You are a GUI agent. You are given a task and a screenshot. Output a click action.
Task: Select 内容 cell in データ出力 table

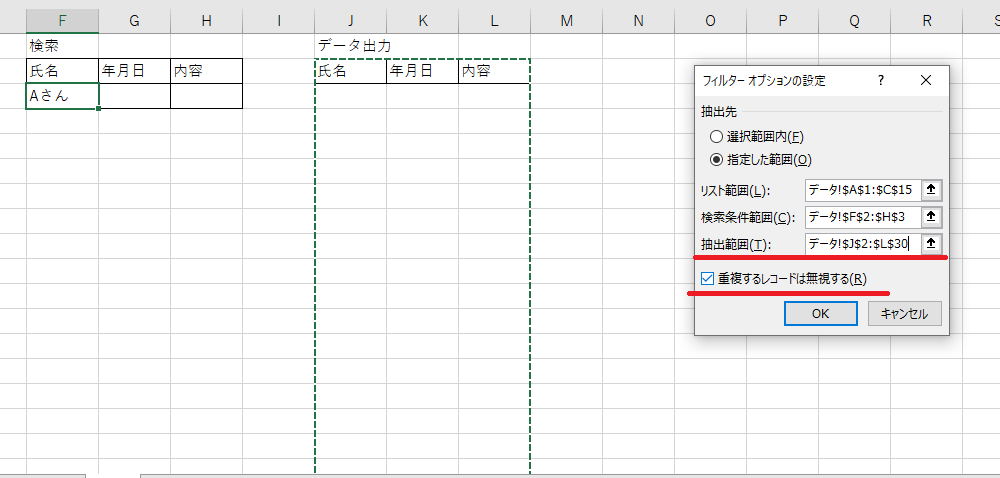click(x=494, y=71)
